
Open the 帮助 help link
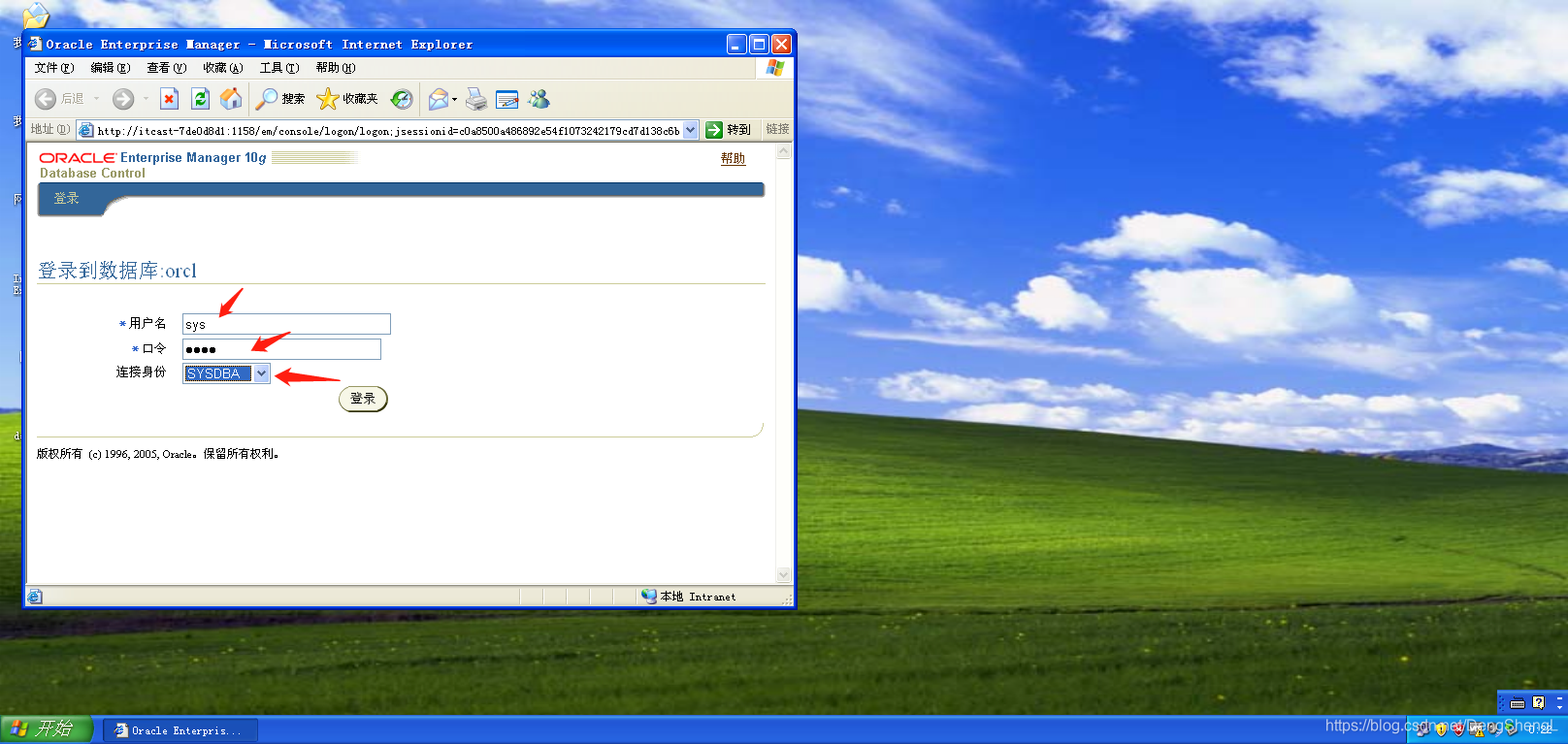pos(734,158)
